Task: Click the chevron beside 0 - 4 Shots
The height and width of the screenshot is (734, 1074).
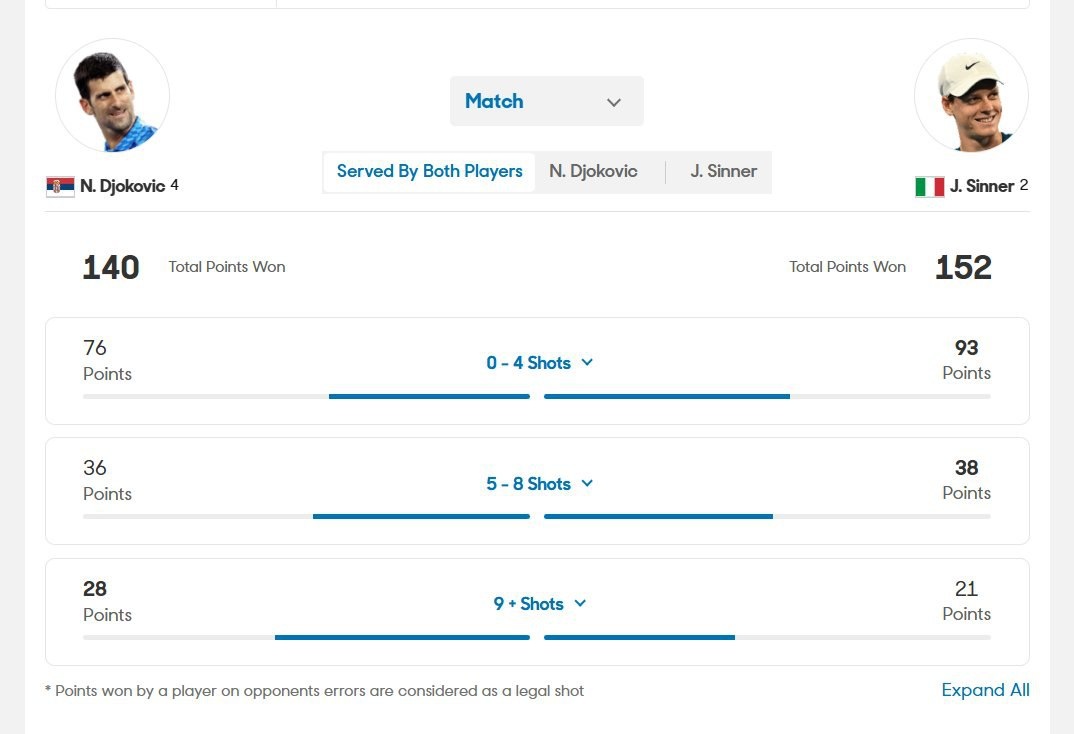Action: click(587, 362)
